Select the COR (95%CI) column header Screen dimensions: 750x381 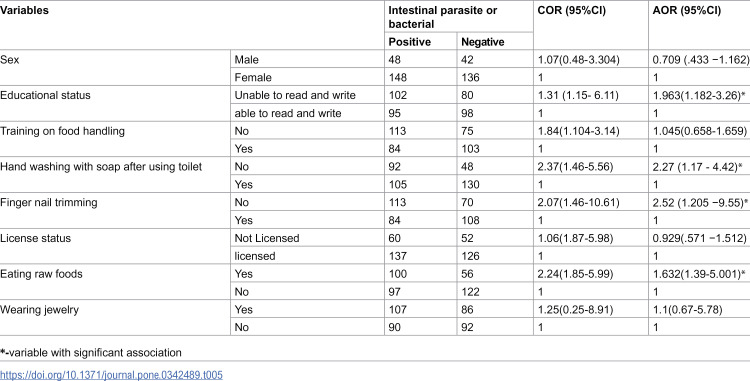pos(572,11)
